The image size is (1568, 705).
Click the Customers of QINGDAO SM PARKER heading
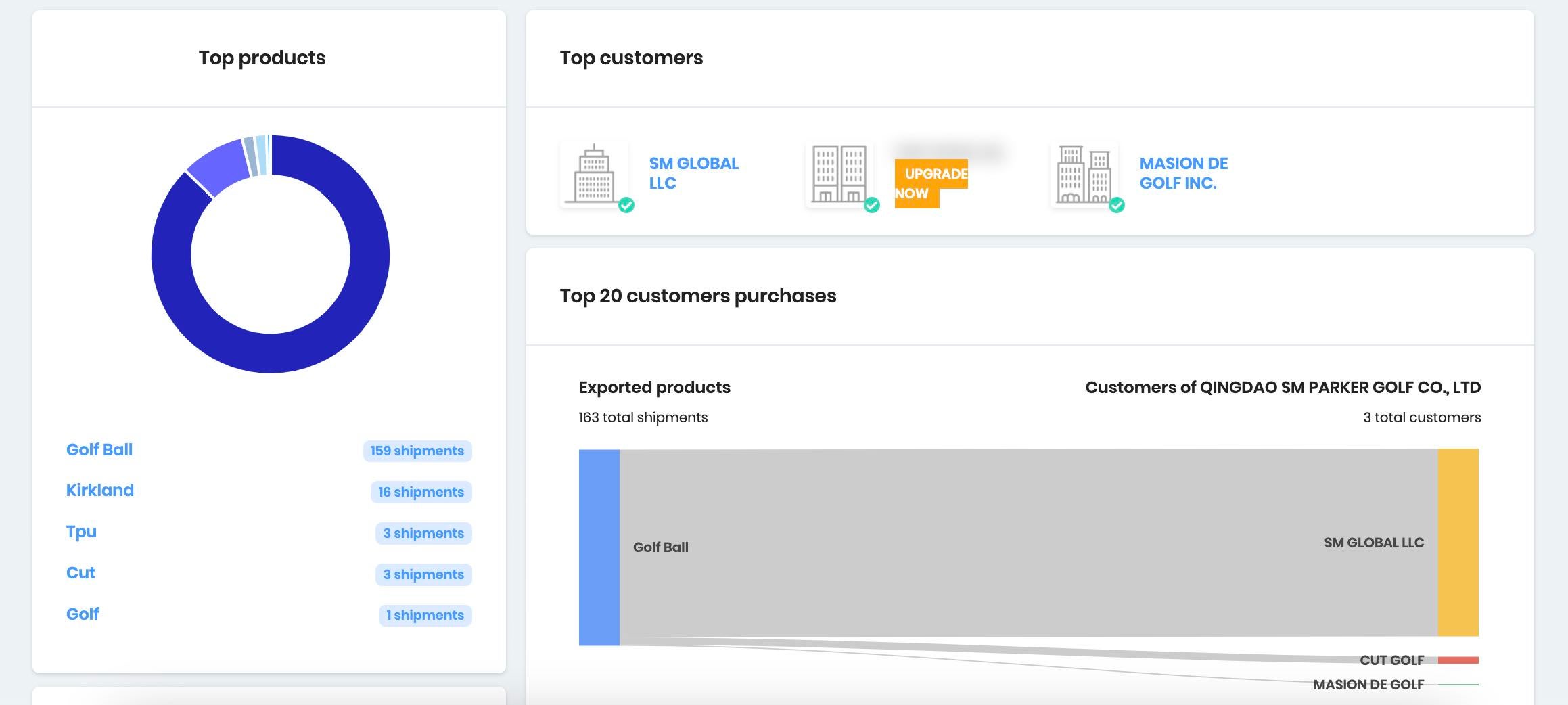(1283, 388)
